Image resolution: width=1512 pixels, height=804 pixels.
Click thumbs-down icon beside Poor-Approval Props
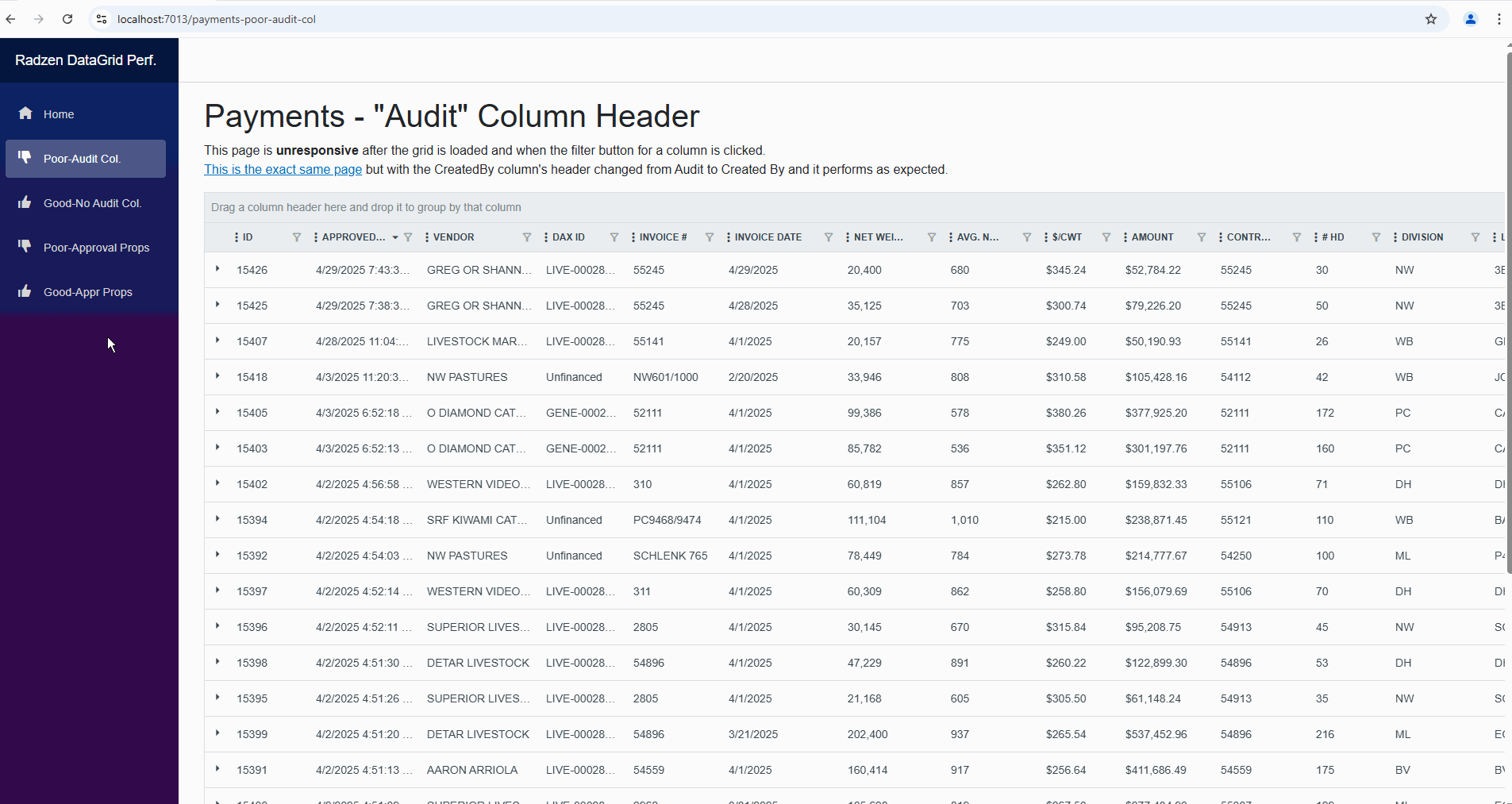pos(25,247)
